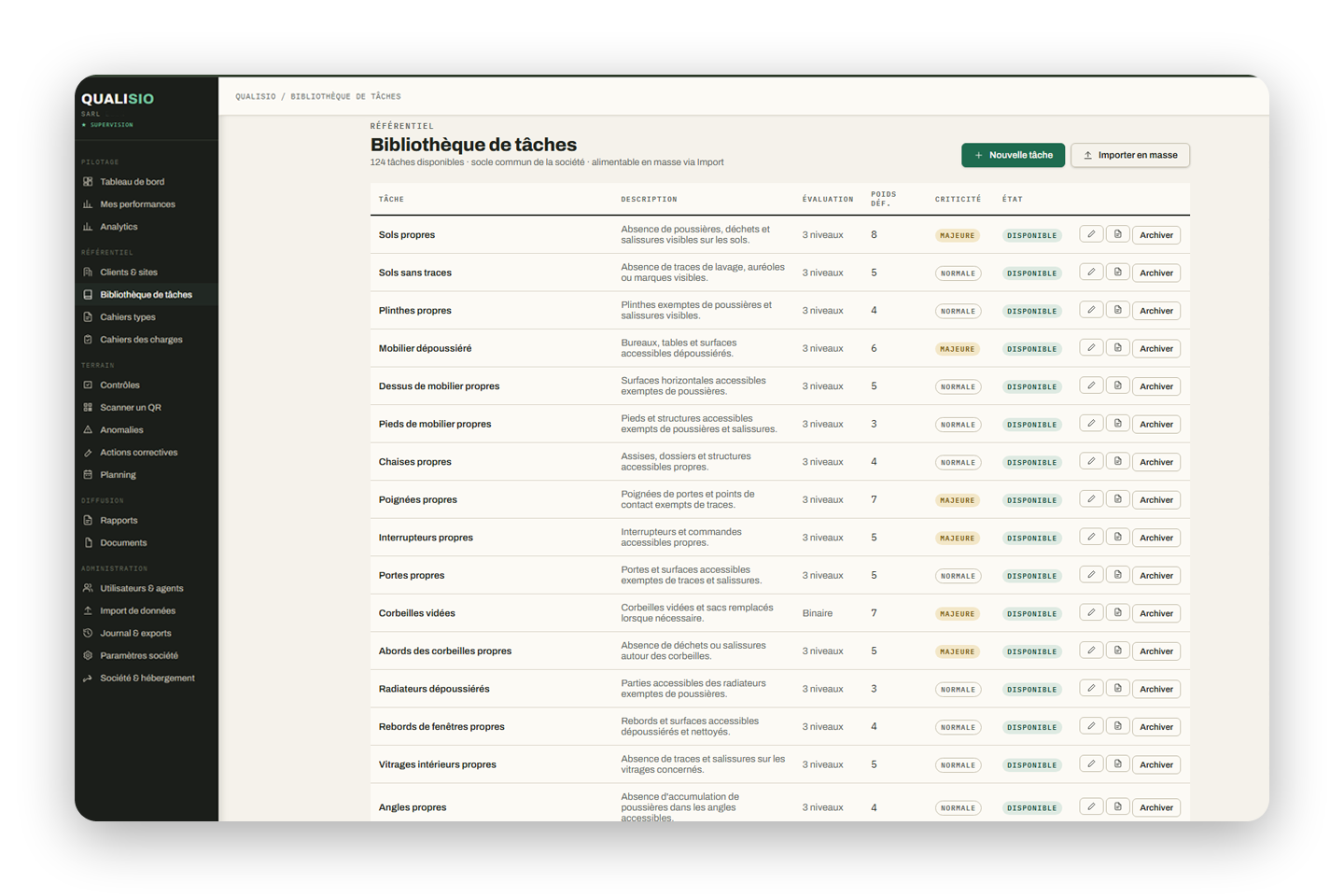
Task: Open Analytics in the sidebar
Action: (x=119, y=227)
